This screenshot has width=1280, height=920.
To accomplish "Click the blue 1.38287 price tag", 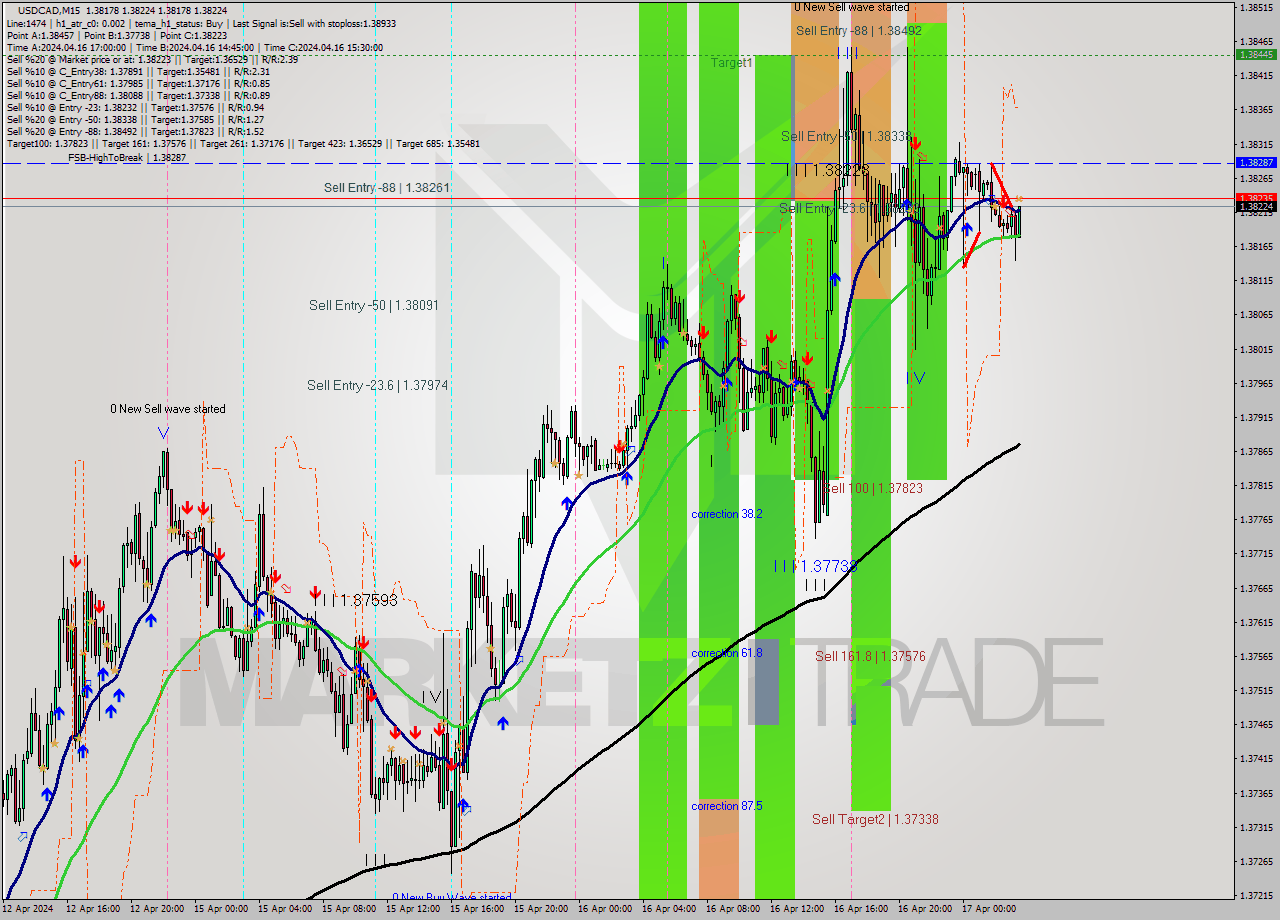I will point(1256,162).
